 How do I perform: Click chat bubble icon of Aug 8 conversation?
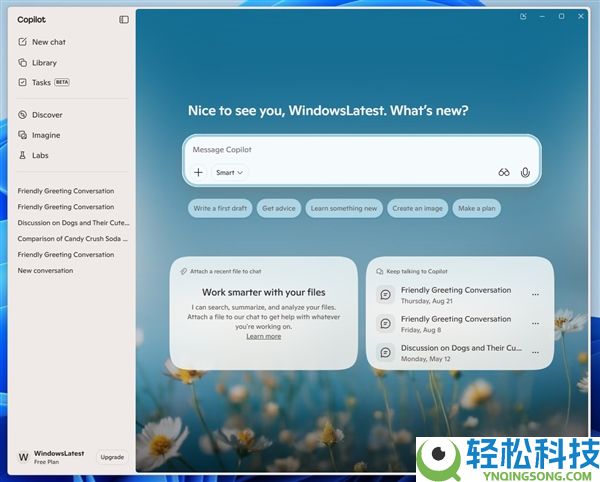(x=385, y=324)
